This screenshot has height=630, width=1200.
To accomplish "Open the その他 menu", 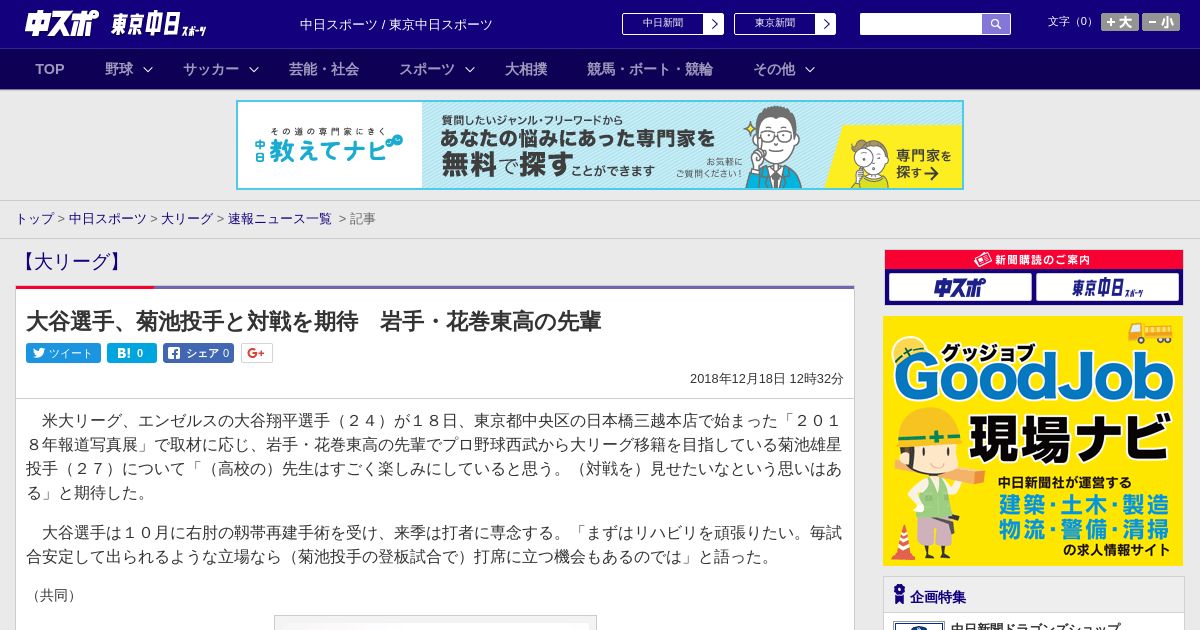I will [x=774, y=69].
